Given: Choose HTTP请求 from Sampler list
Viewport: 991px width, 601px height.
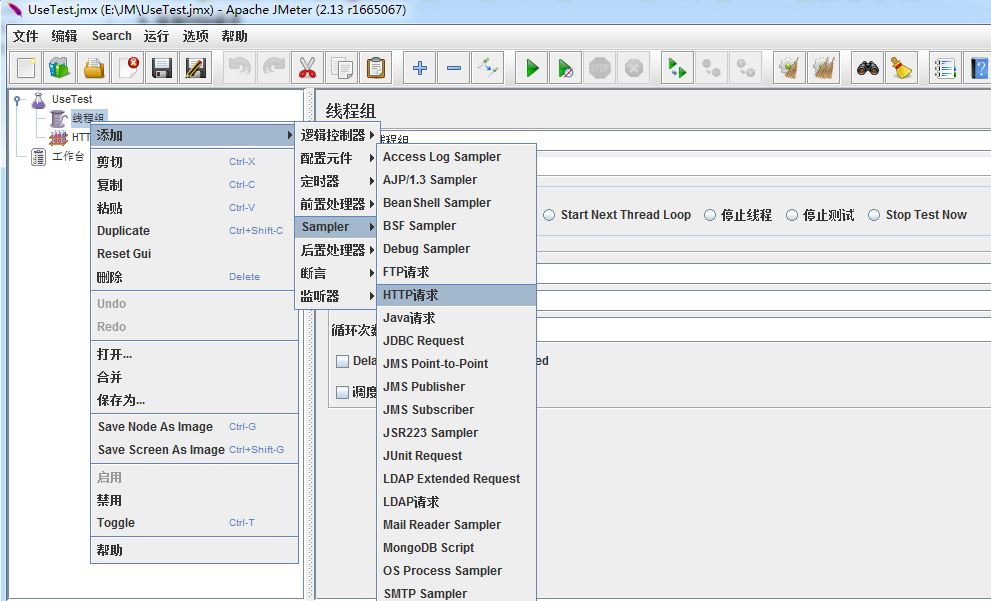Looking at the screenshot, I should point(456,295).
